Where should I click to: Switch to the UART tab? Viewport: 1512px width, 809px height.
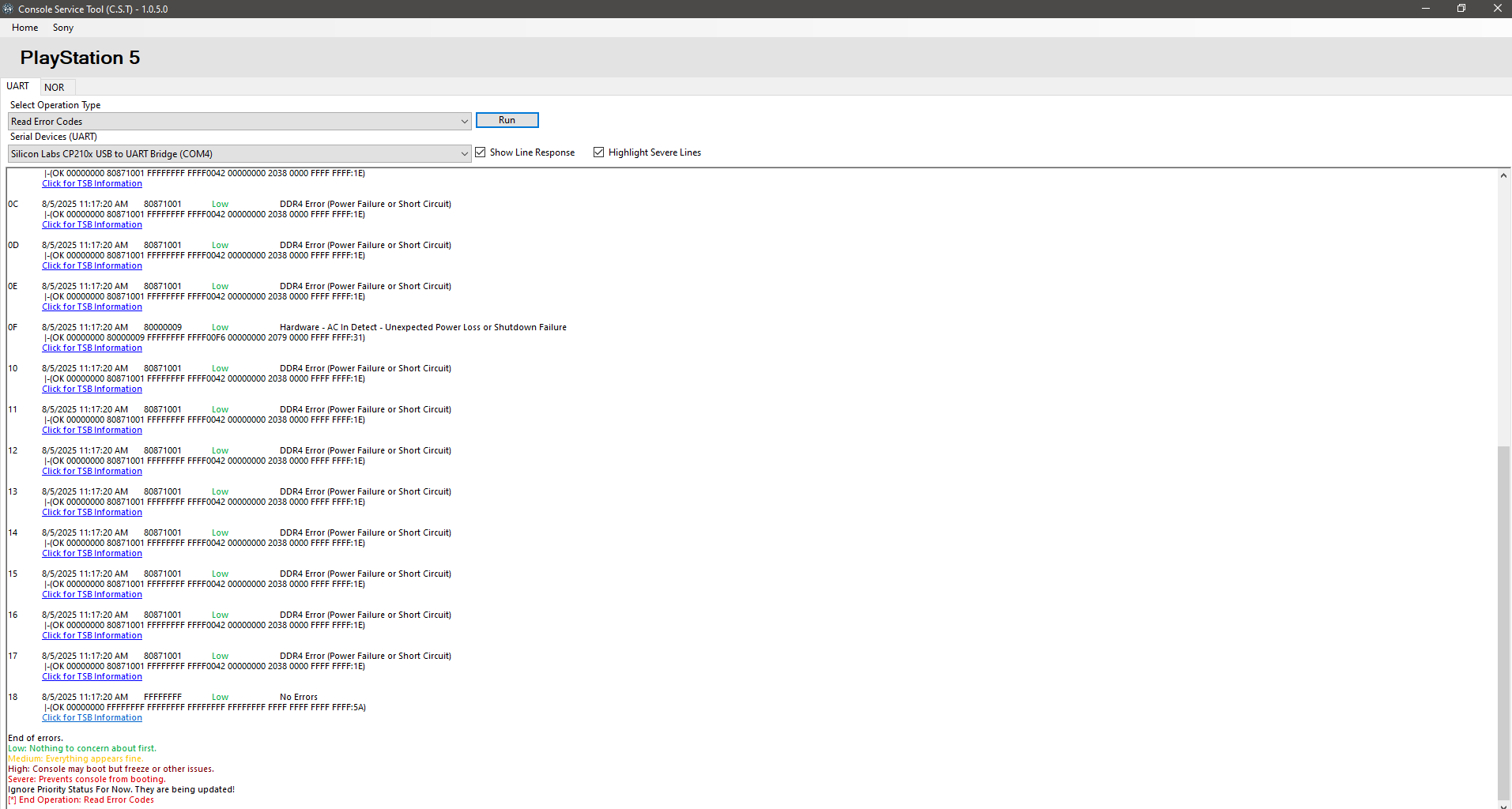pos(18,86)
